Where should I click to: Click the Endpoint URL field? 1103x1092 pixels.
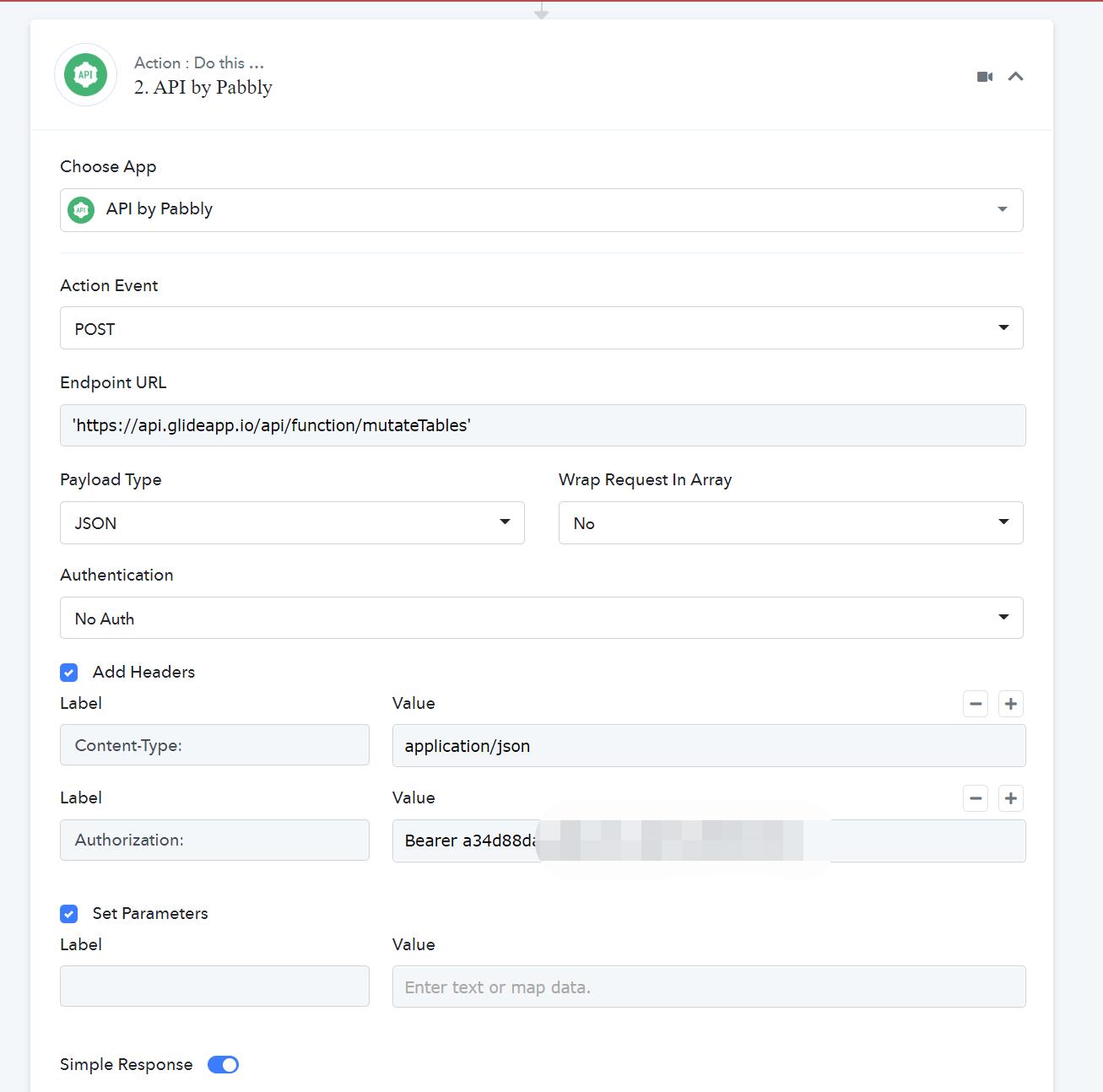tap(543, 425)
